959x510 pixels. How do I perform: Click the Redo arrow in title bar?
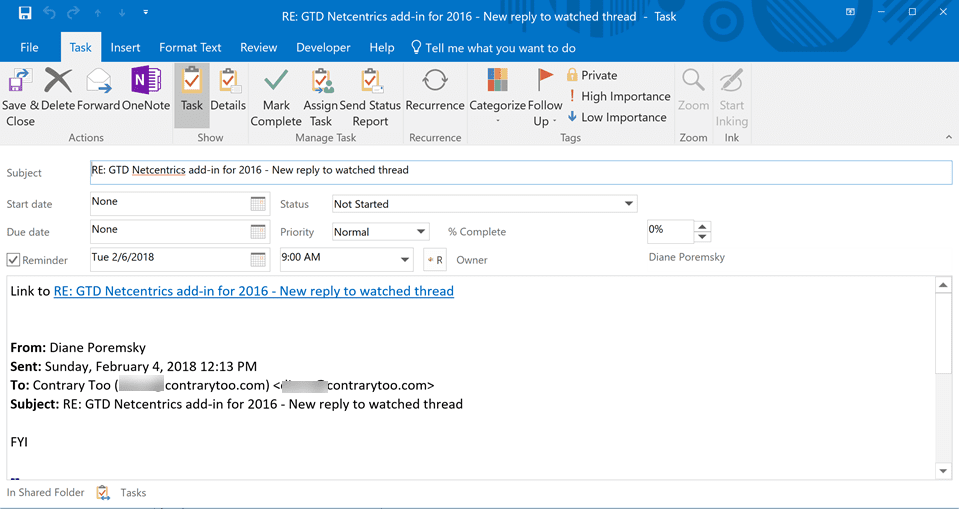(75, 12)
